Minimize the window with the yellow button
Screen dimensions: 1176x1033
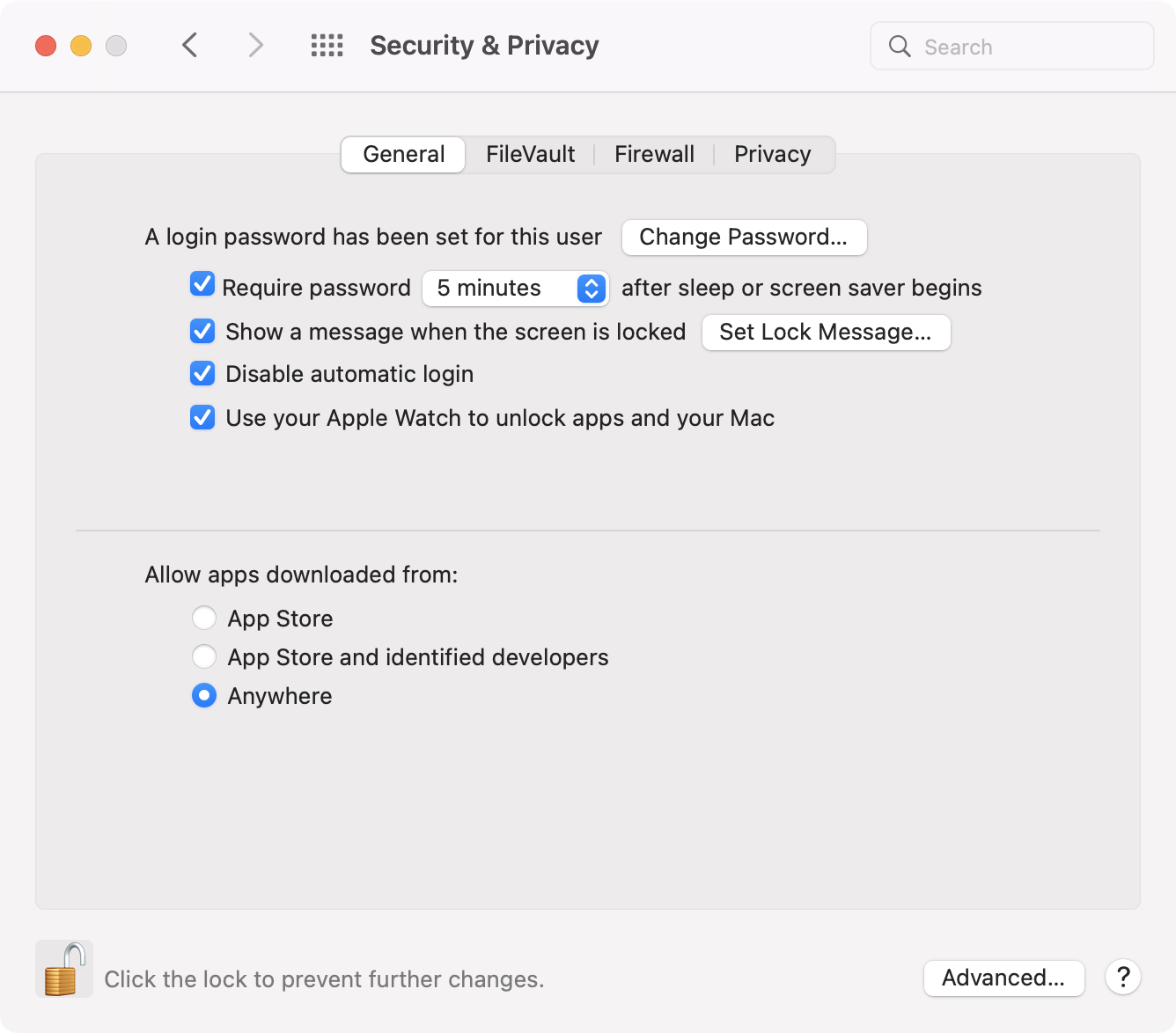tap(81, 46)
